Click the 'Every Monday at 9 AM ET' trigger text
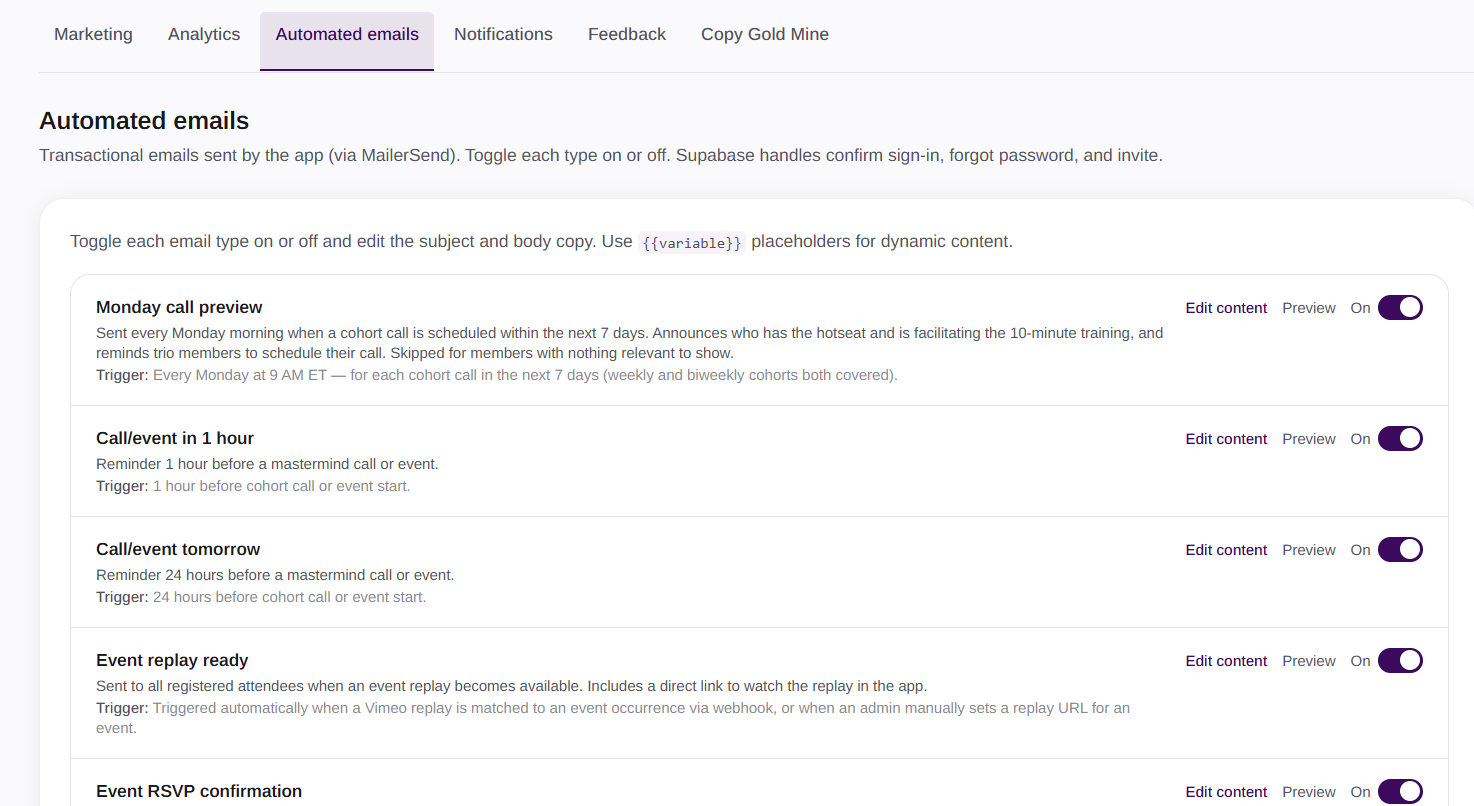This screenshot has height=806, width=1474. (525, 375)
